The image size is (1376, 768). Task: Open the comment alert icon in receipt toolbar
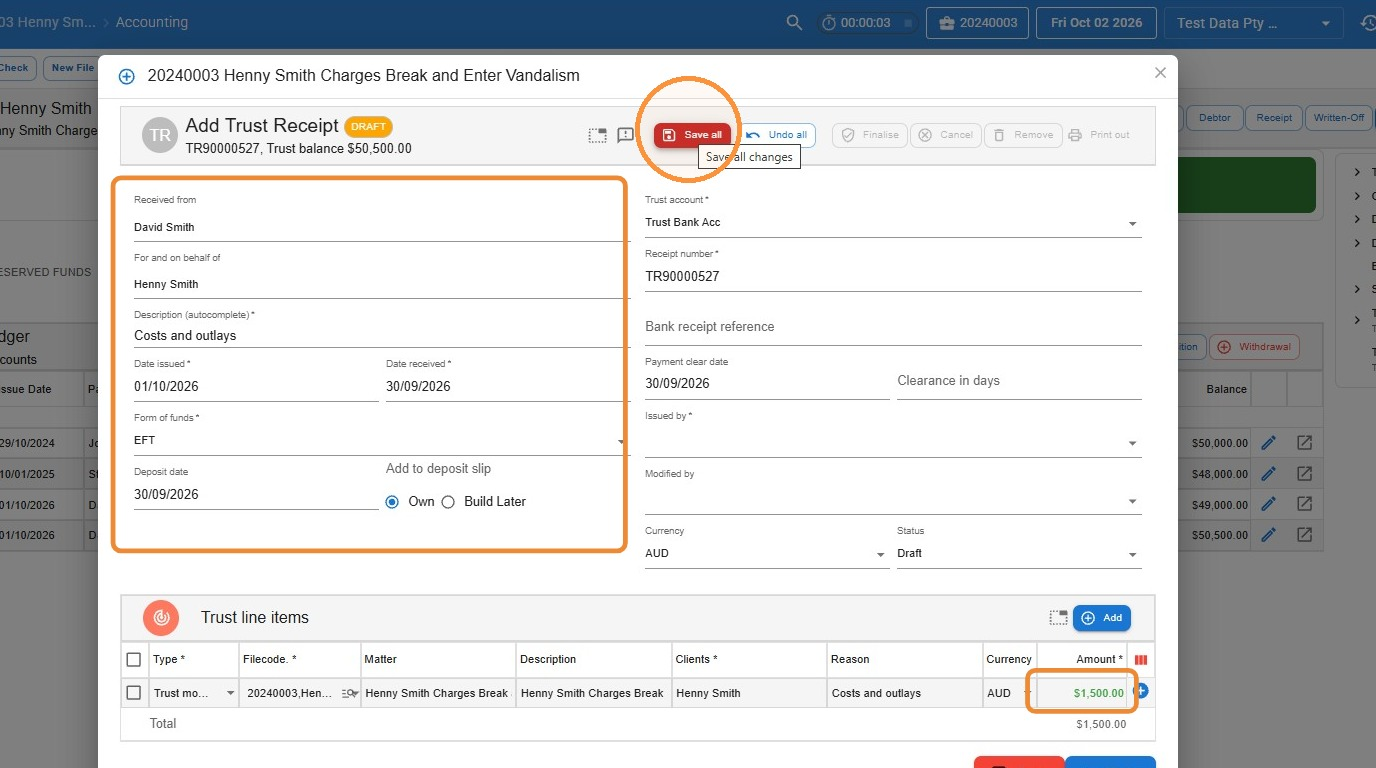pos(626,135)
